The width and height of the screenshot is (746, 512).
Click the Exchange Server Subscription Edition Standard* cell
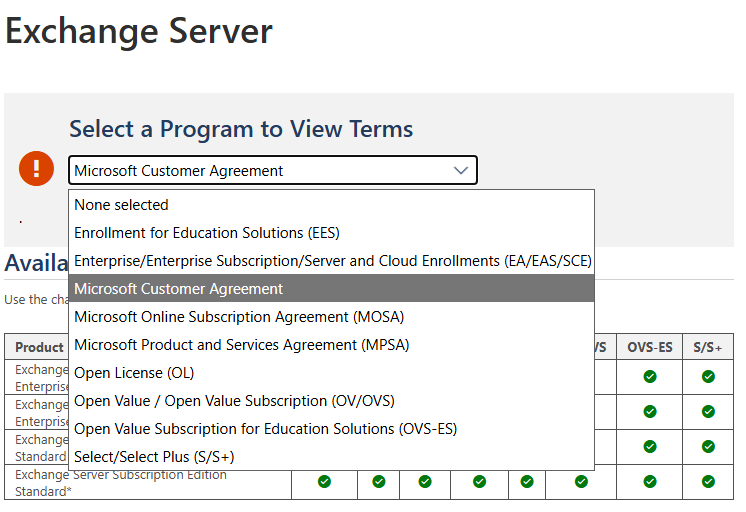[x=148, y=482]
